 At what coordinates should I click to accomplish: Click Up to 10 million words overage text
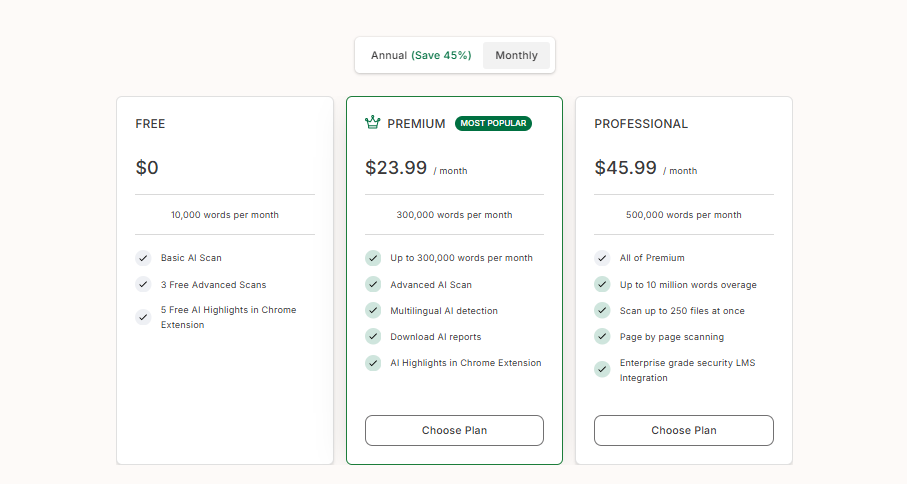[x=688, y=285]
